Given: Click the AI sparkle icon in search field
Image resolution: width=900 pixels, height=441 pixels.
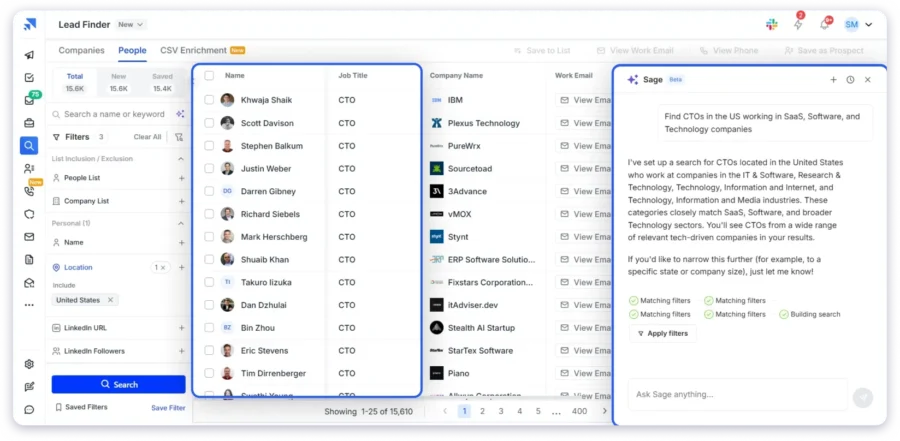Looking at the screenshot, I should coord(180,114).
